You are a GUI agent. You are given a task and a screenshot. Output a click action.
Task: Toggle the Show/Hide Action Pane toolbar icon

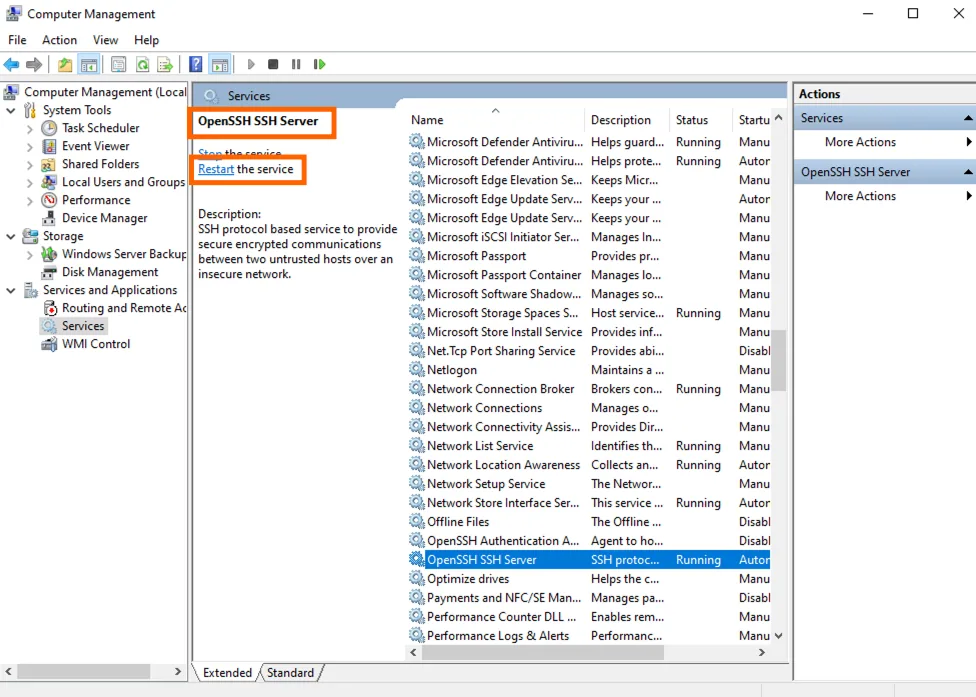click(x=220, y=64)
